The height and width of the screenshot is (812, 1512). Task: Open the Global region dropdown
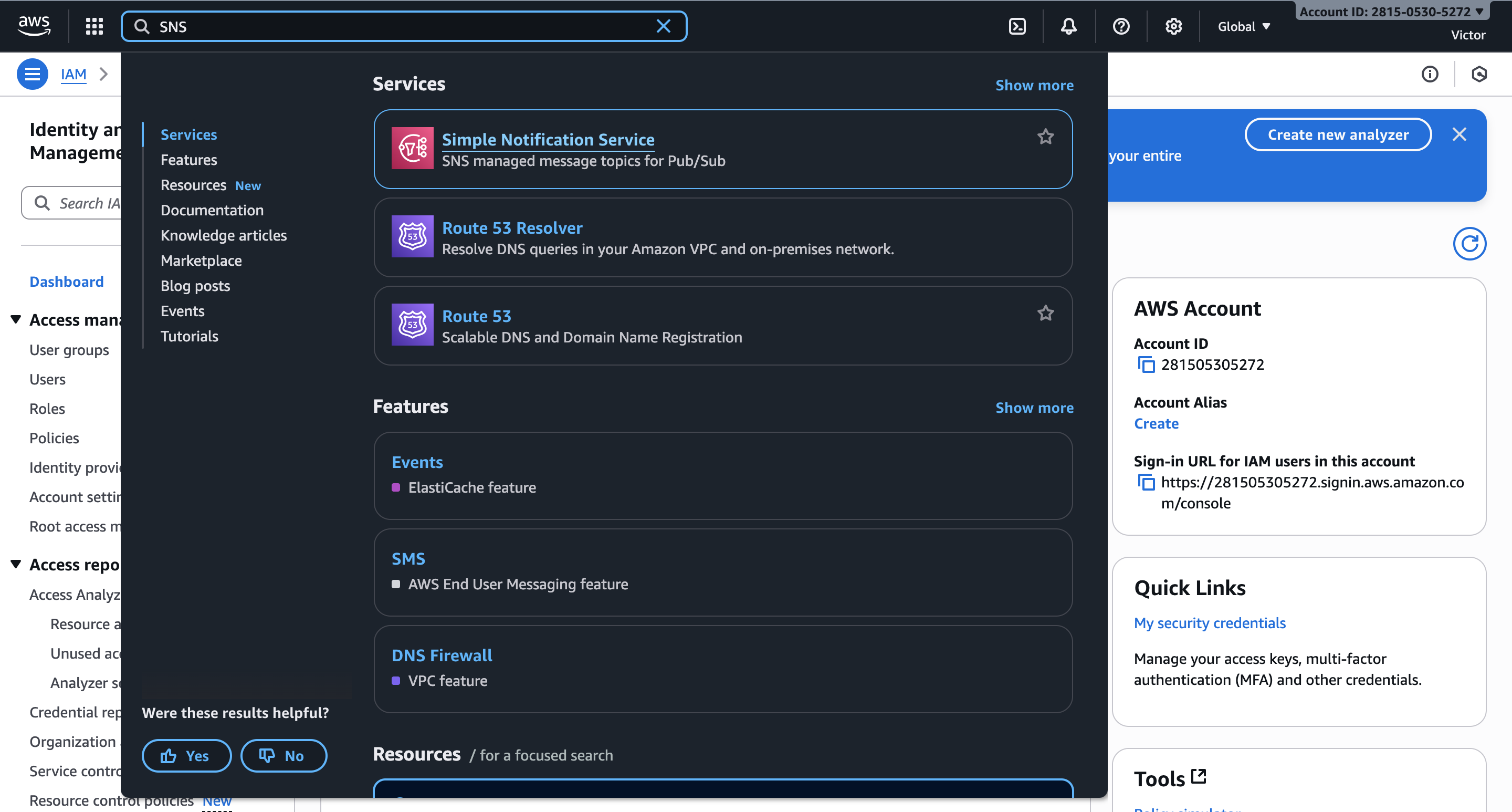click(1243, 26)
